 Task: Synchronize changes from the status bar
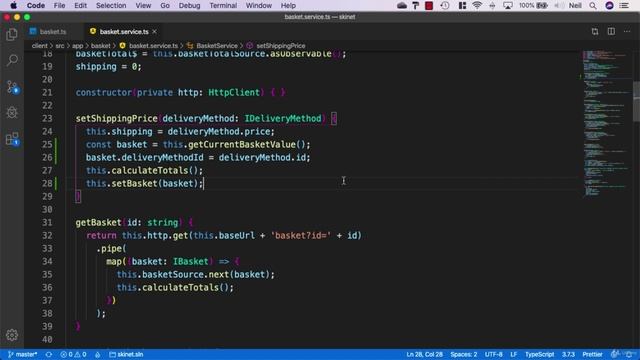tap(49, 354)
